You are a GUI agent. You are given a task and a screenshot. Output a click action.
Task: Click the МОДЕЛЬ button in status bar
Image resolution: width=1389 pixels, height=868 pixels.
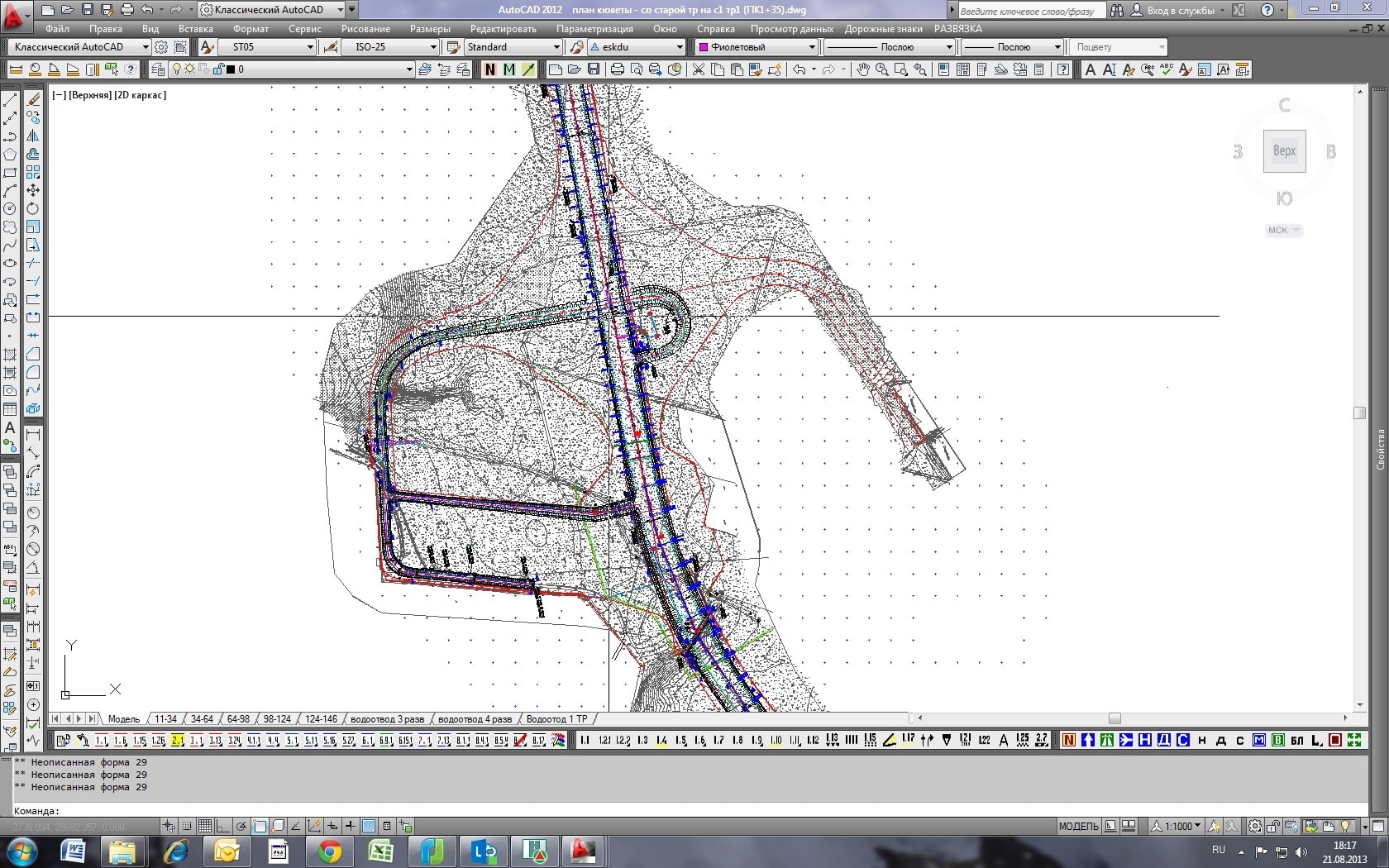tap(1078, 826)
